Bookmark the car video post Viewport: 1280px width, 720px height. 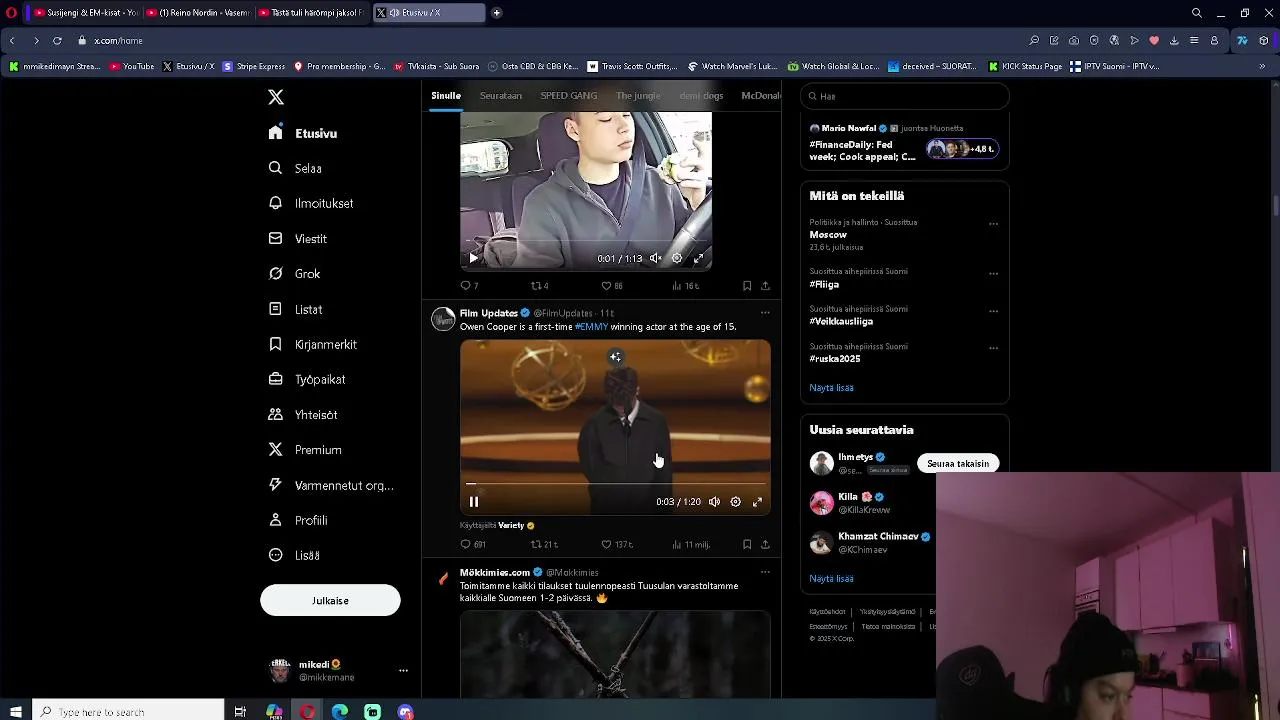point(747,286)
